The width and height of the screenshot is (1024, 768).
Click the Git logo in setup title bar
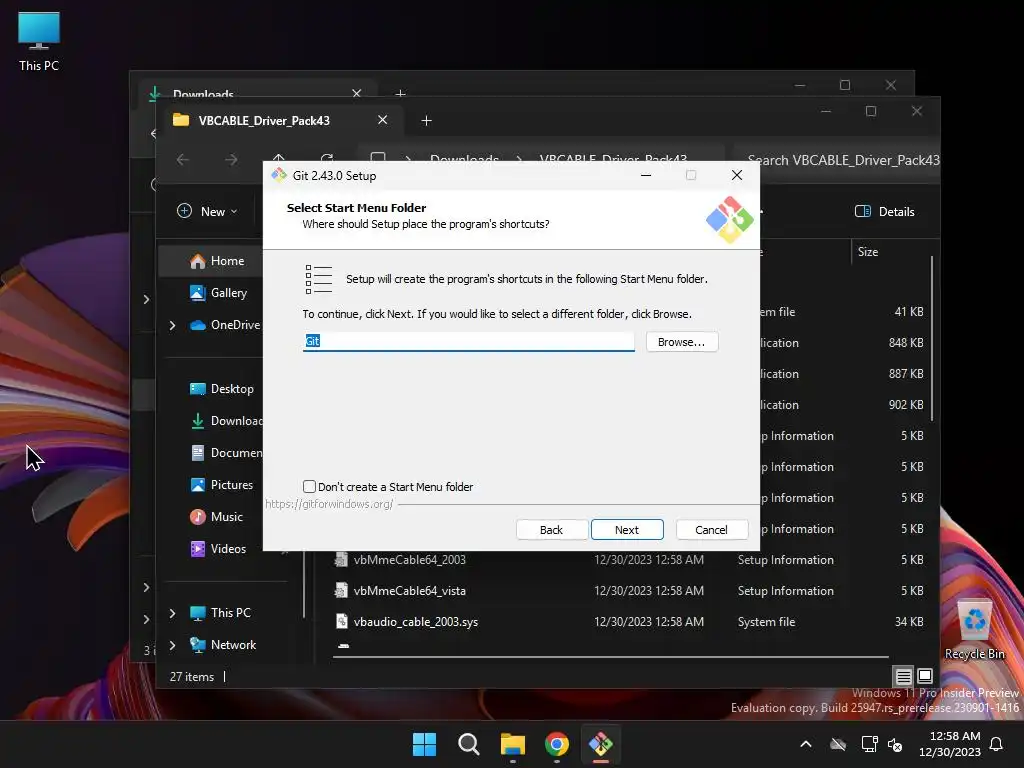pyautogui.click(x=279, y=175)
